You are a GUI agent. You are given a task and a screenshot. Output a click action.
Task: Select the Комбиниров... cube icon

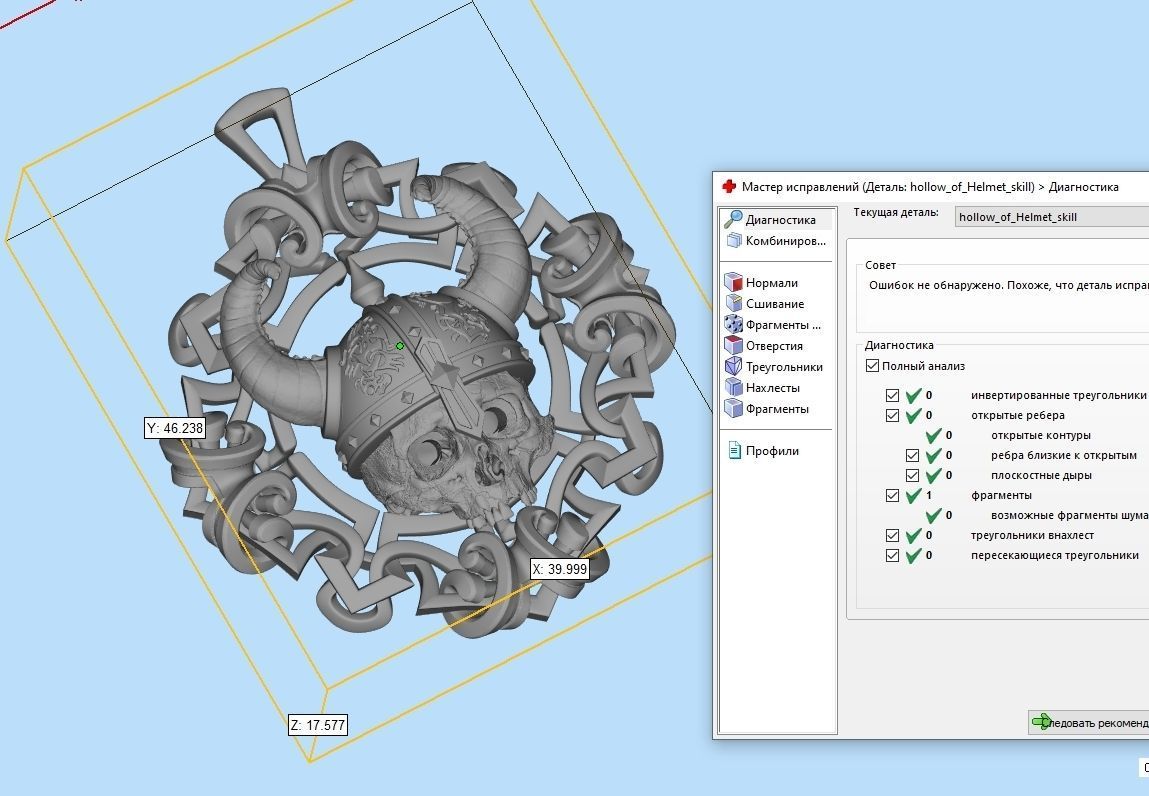(734, 240)
